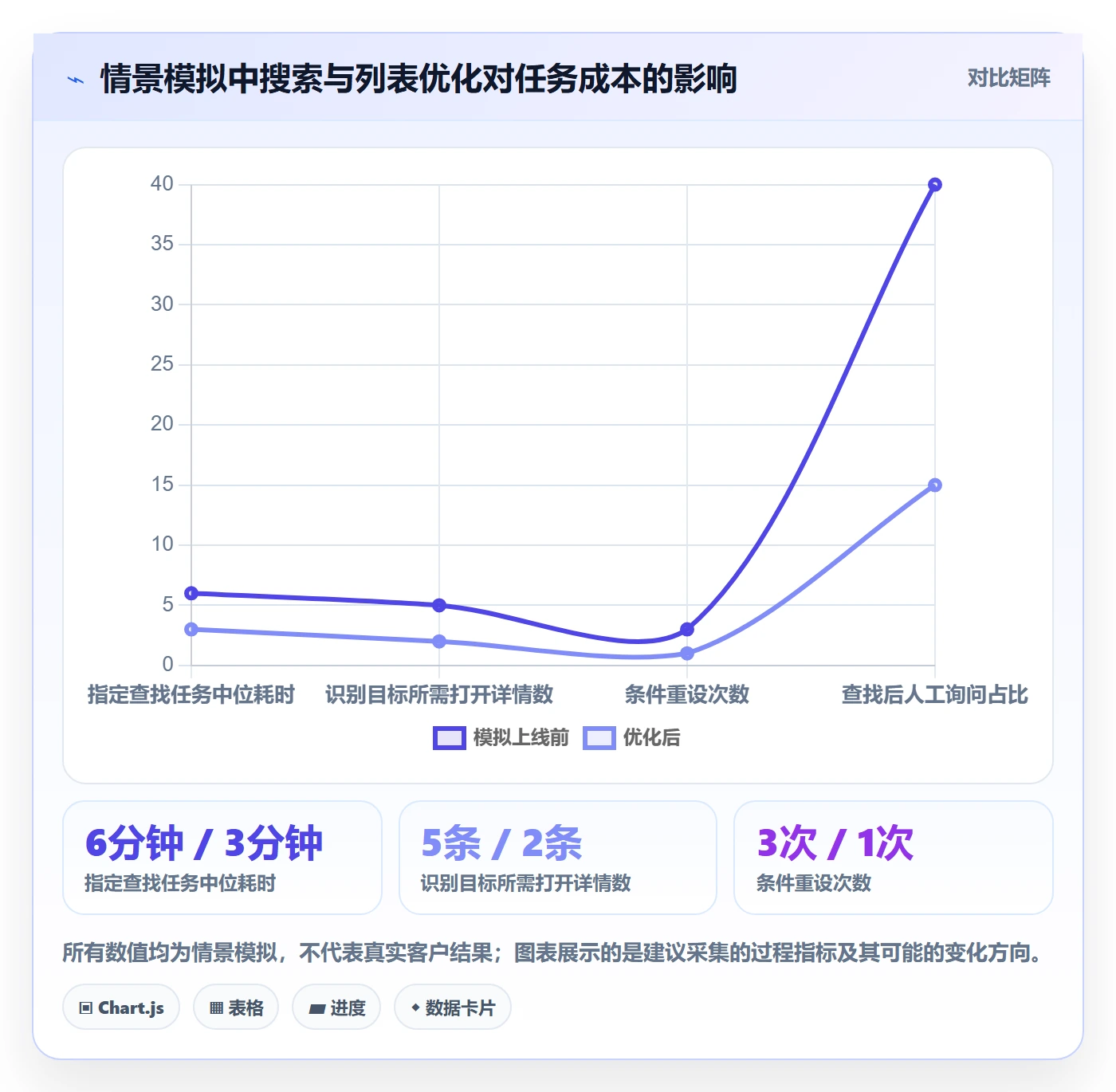Image resolution: width=1116 pixels, height=1092 pixels.
Task: Select the 进度 tag chip
Action: click(x=336, y=1008)
